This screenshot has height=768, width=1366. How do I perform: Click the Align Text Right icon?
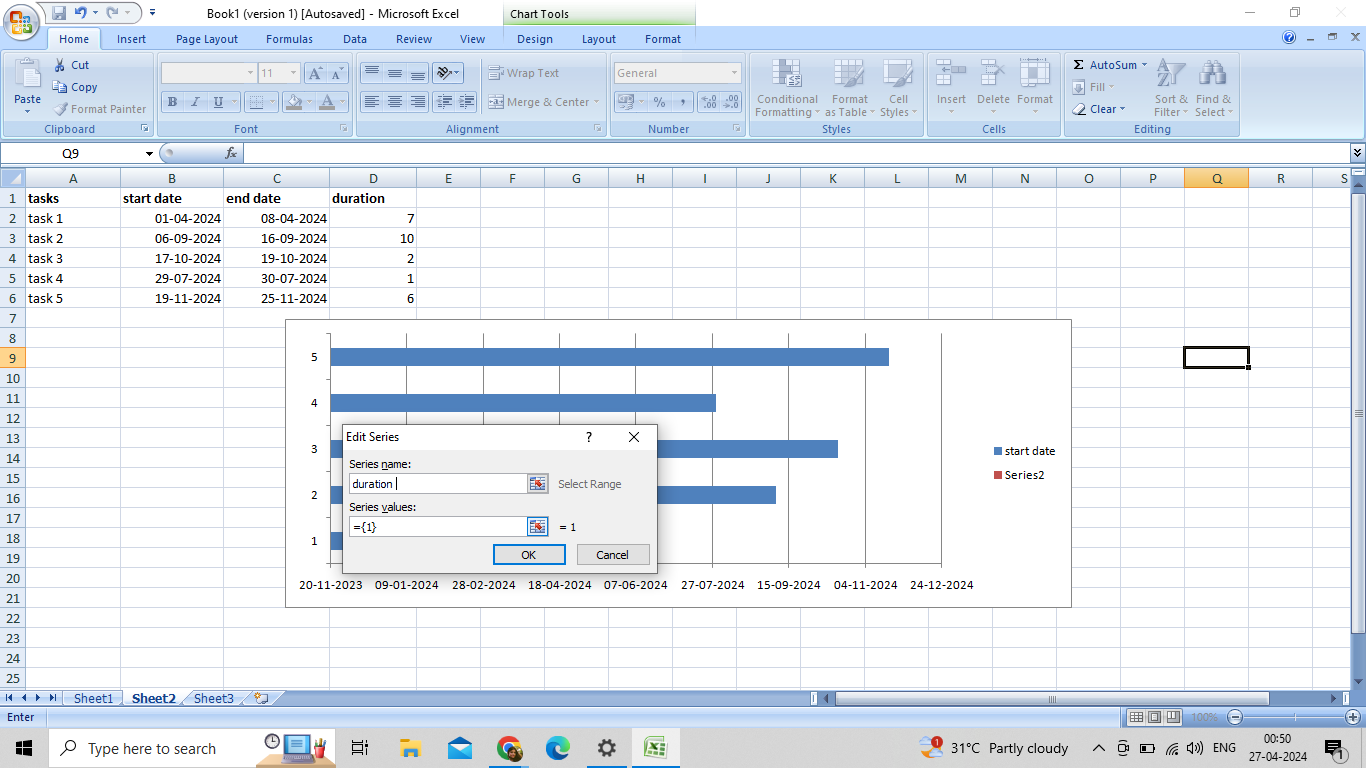(417, 102)
